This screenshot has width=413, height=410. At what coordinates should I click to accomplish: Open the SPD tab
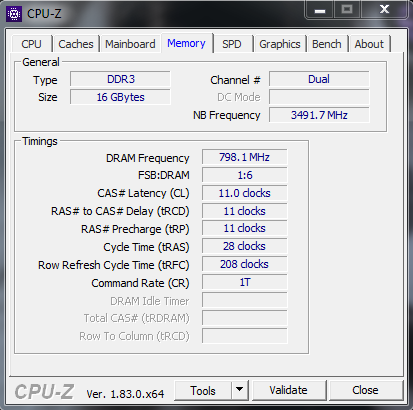coord(232,44)
